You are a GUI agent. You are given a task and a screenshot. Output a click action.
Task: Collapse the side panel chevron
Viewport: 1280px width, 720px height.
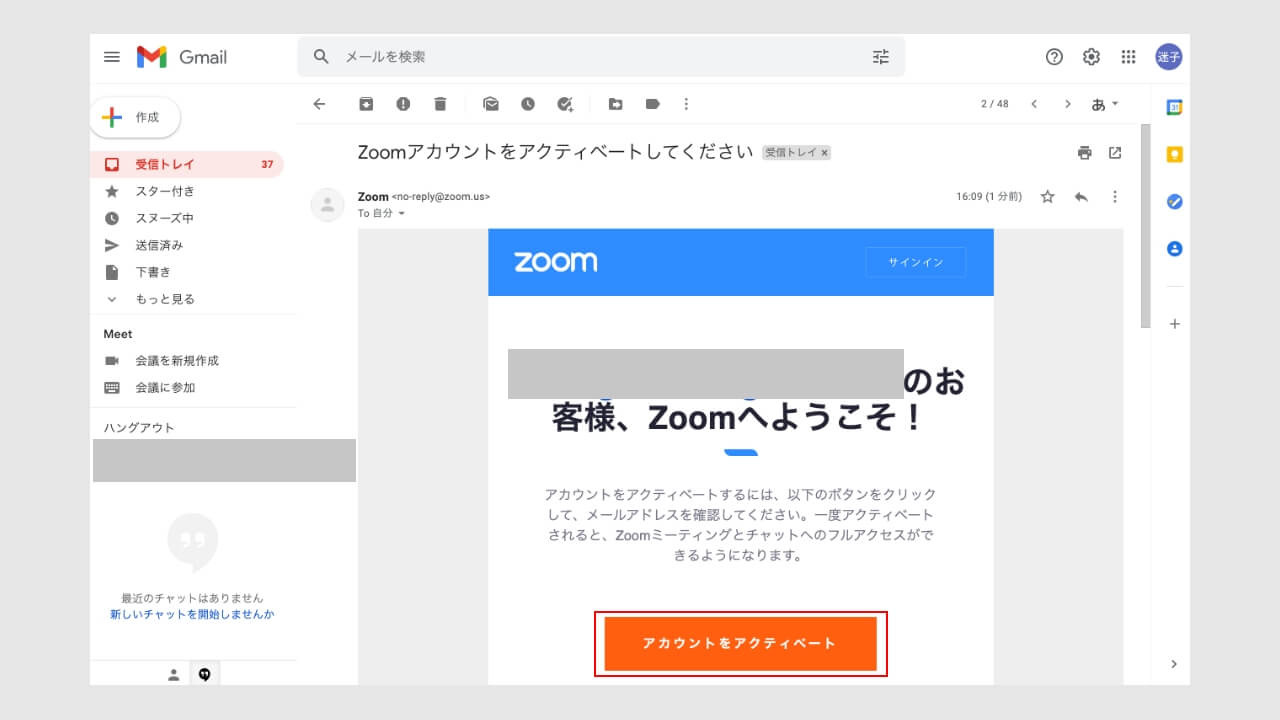(1174, 664)
